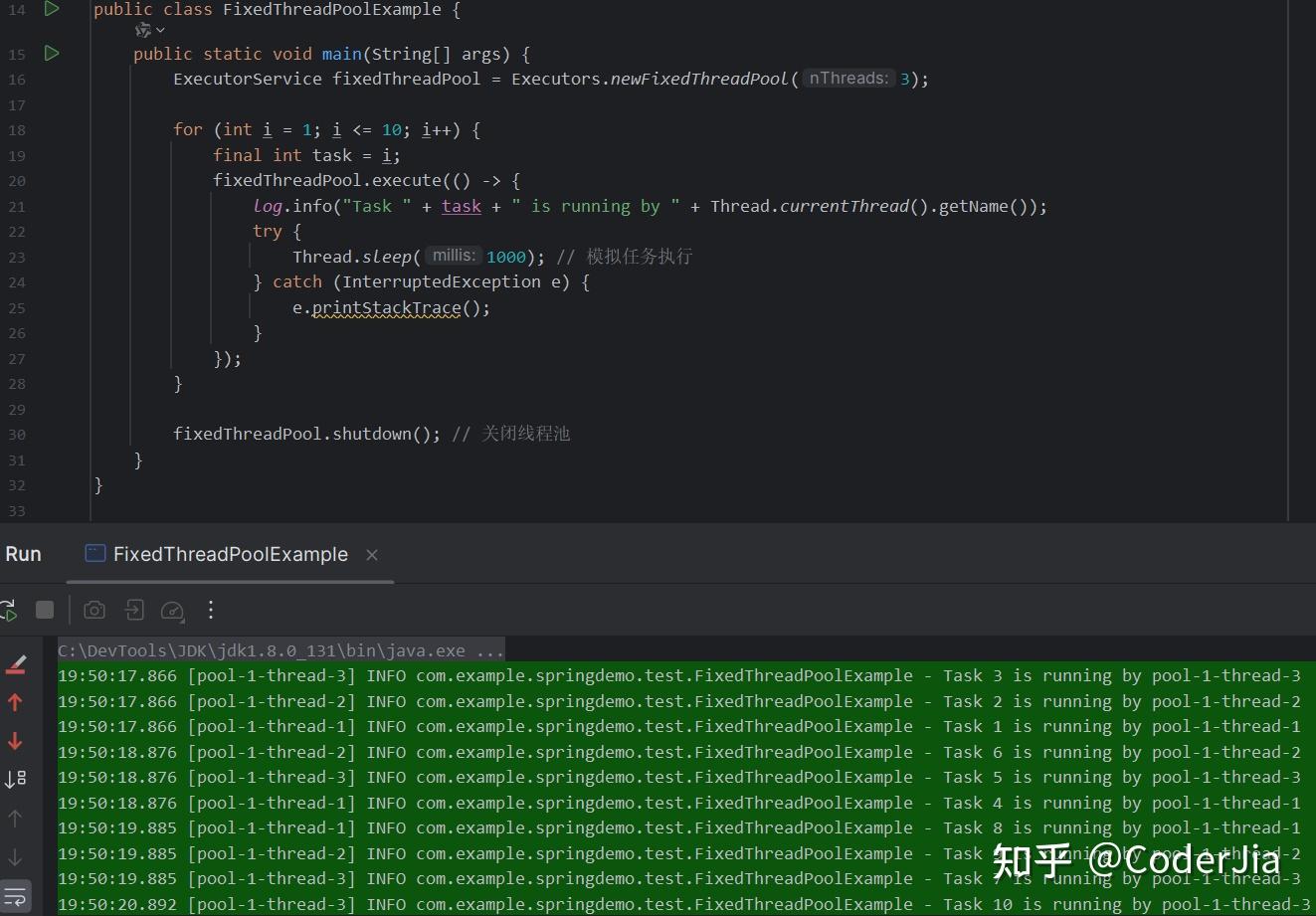Take a thread dump with the camera icon
Screen dimensions: 1316x916
coord(94,610)
